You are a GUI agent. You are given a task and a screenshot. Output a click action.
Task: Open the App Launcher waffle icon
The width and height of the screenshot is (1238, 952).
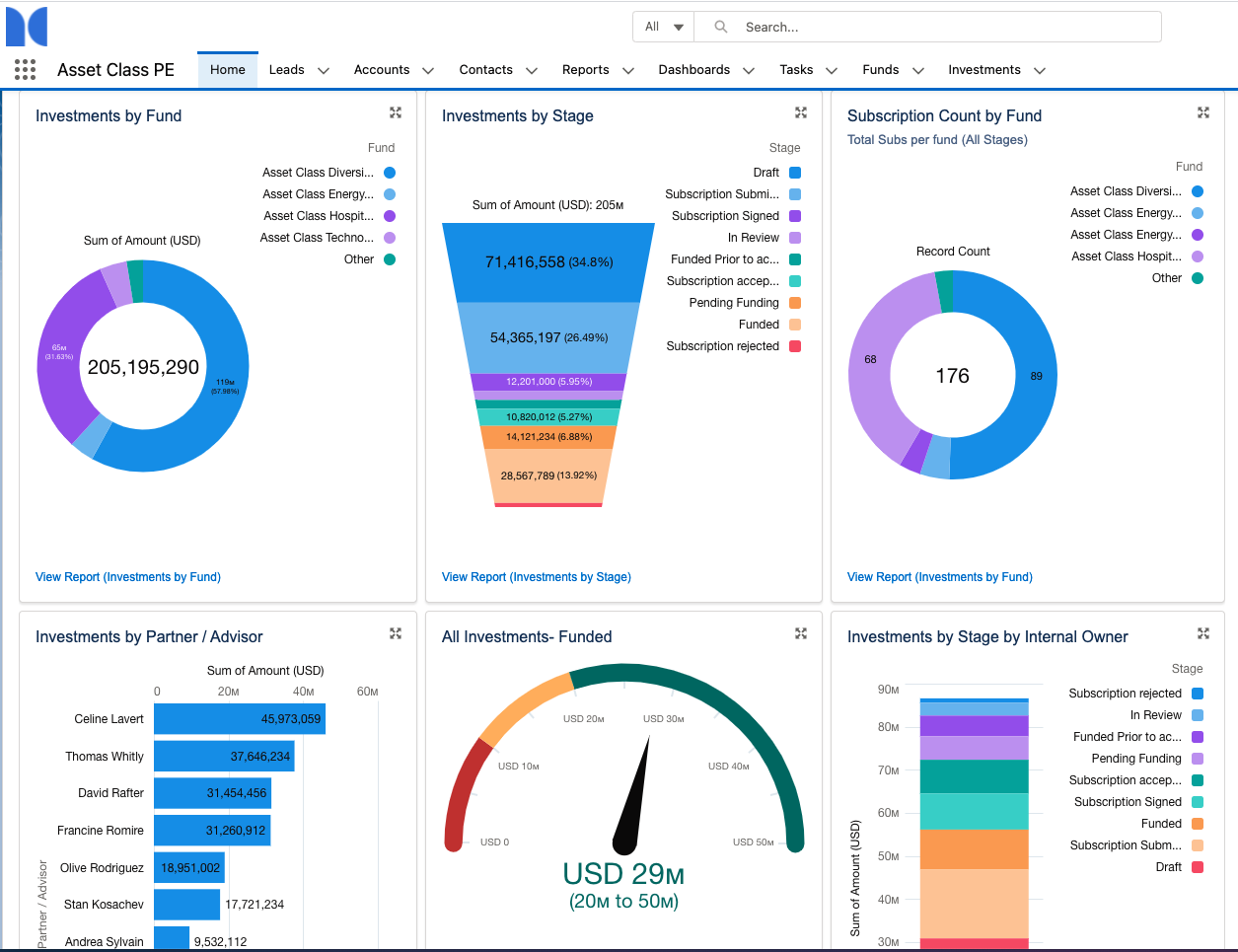pyautogui.click(x=25, y=69)
